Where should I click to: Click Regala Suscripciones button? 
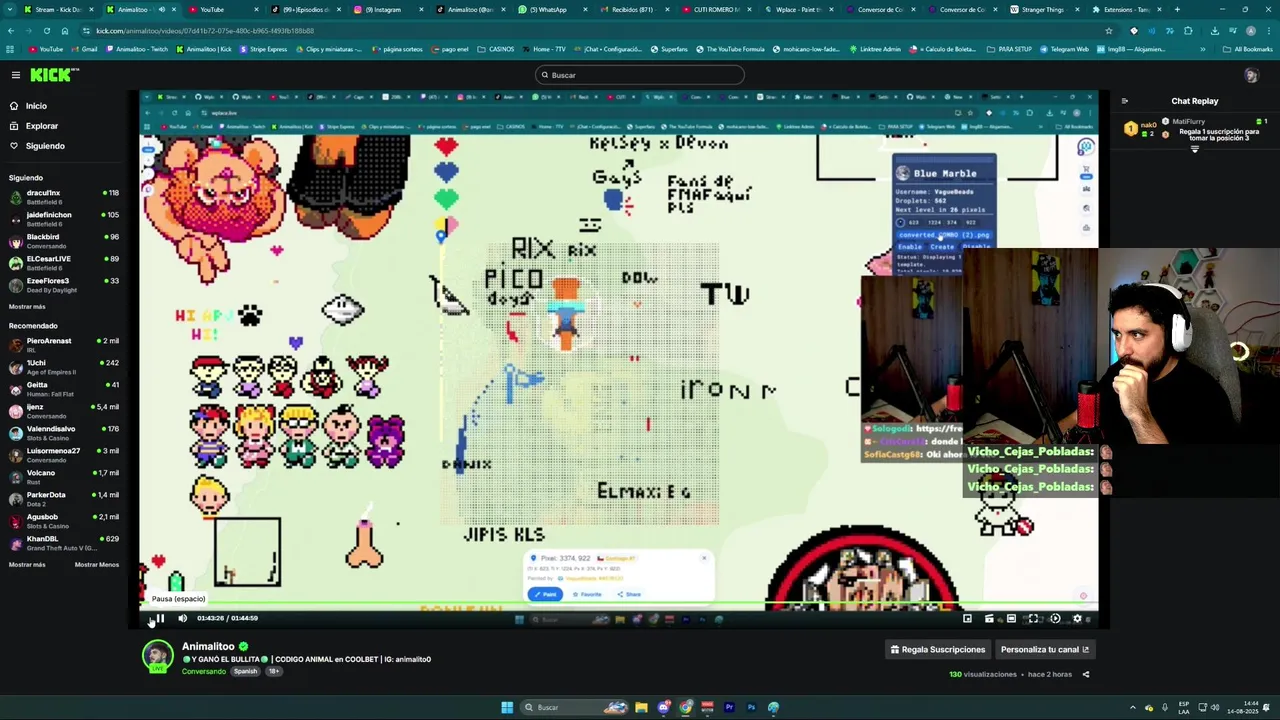[938, 650]
